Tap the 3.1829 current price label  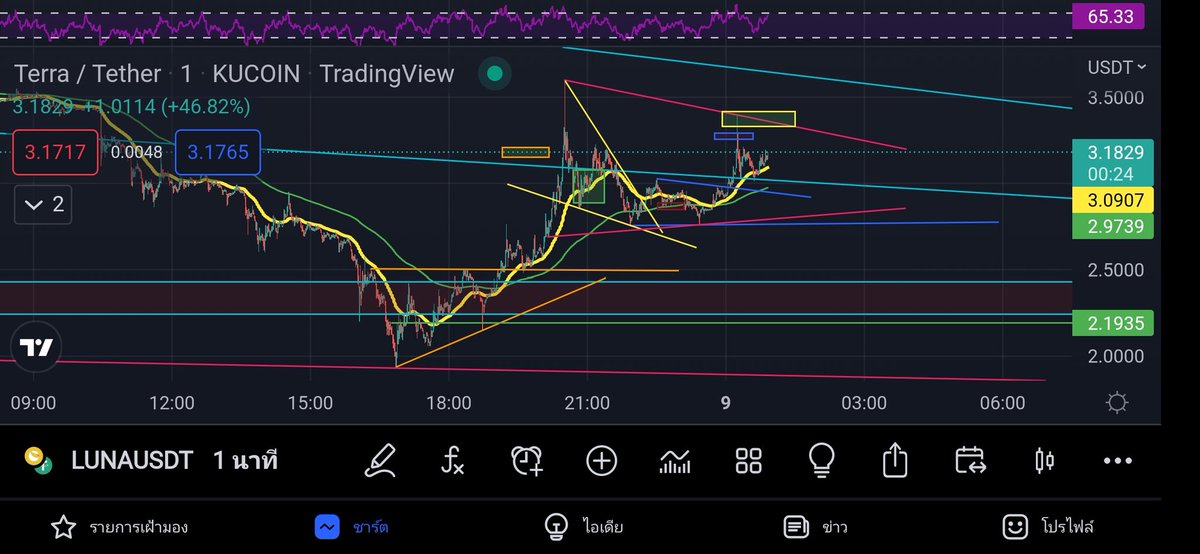[1114, 153]
